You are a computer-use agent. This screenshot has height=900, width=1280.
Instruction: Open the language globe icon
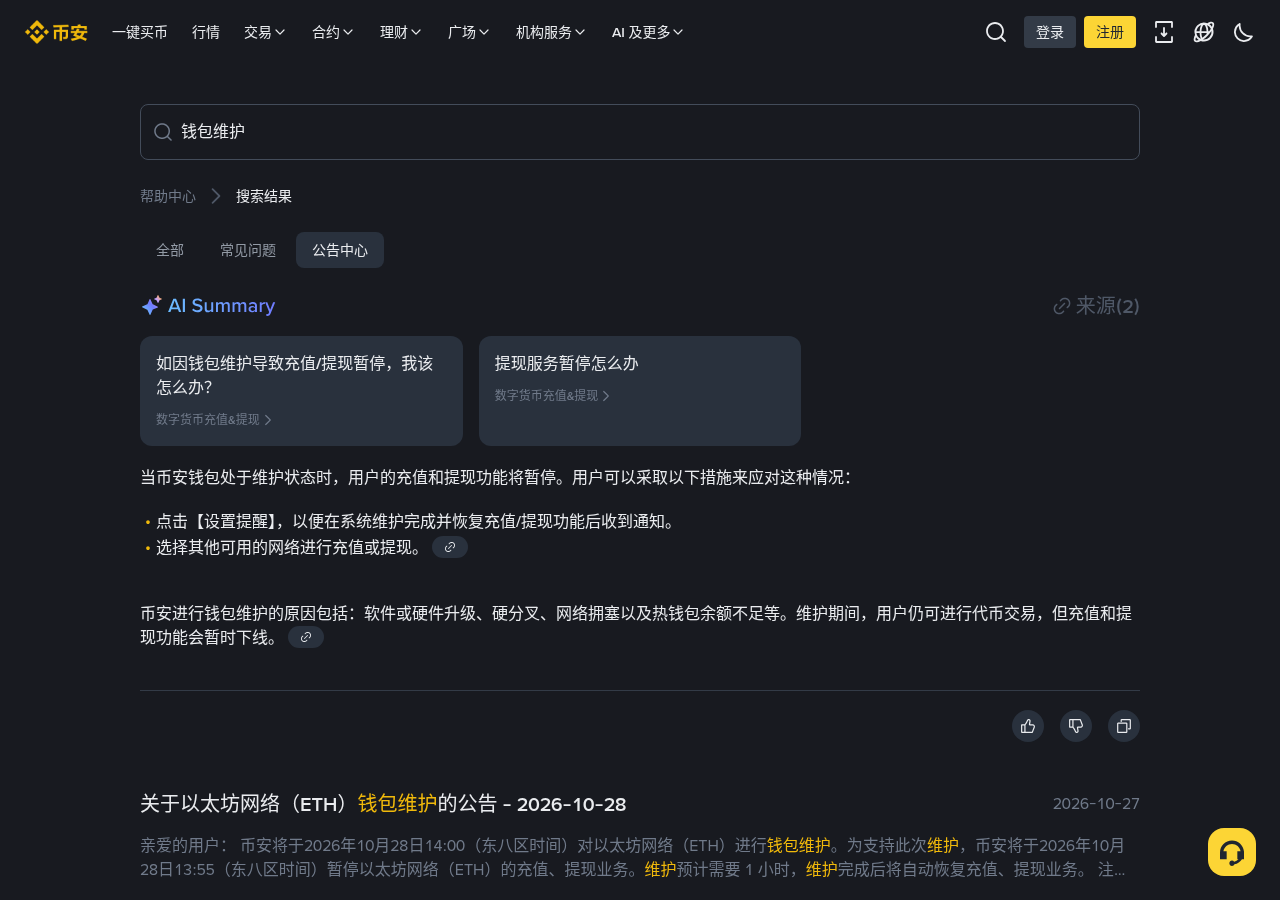(1204, 32)
